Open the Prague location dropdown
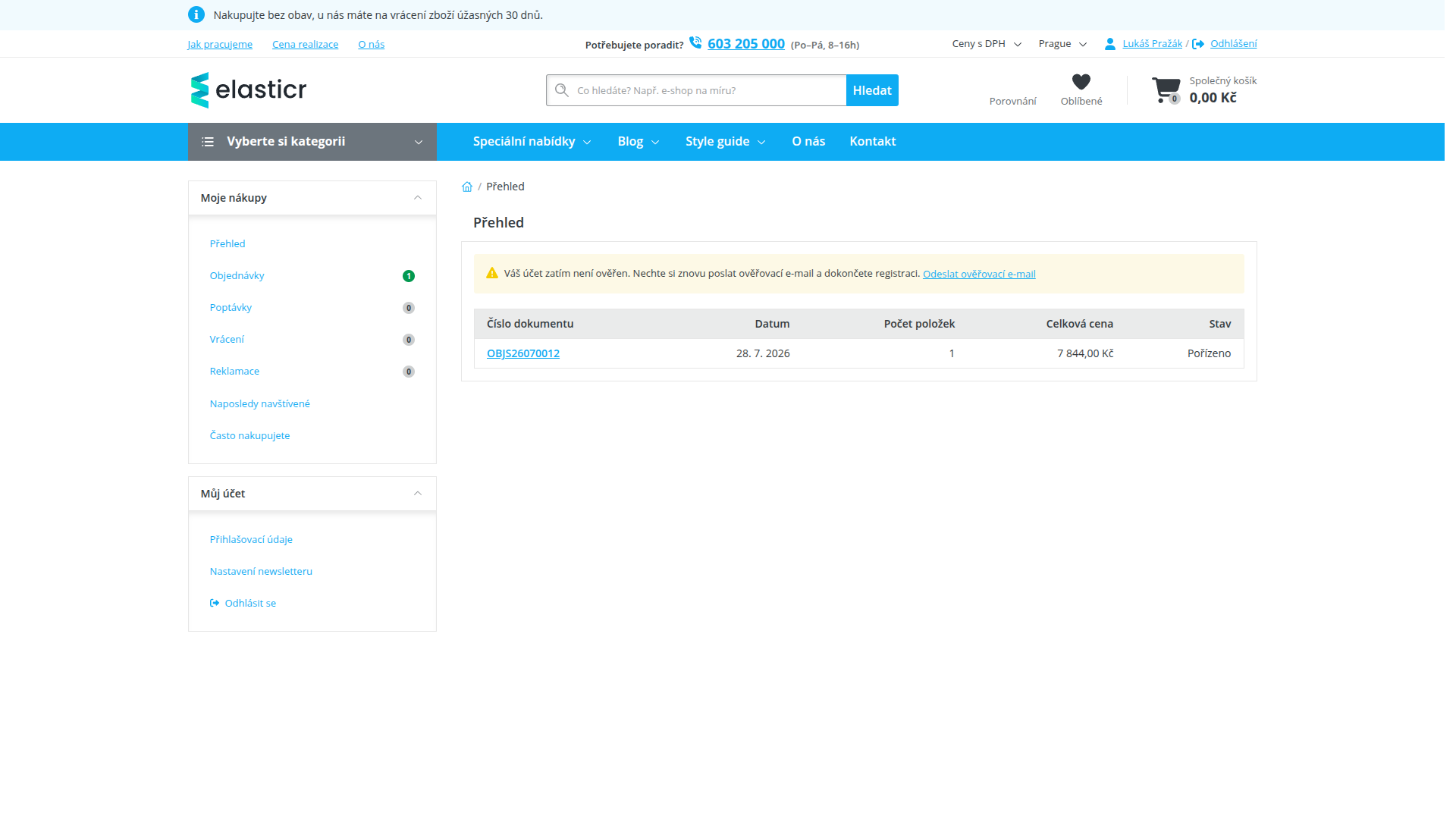Screen dimensions: 1456x819 1062,44
